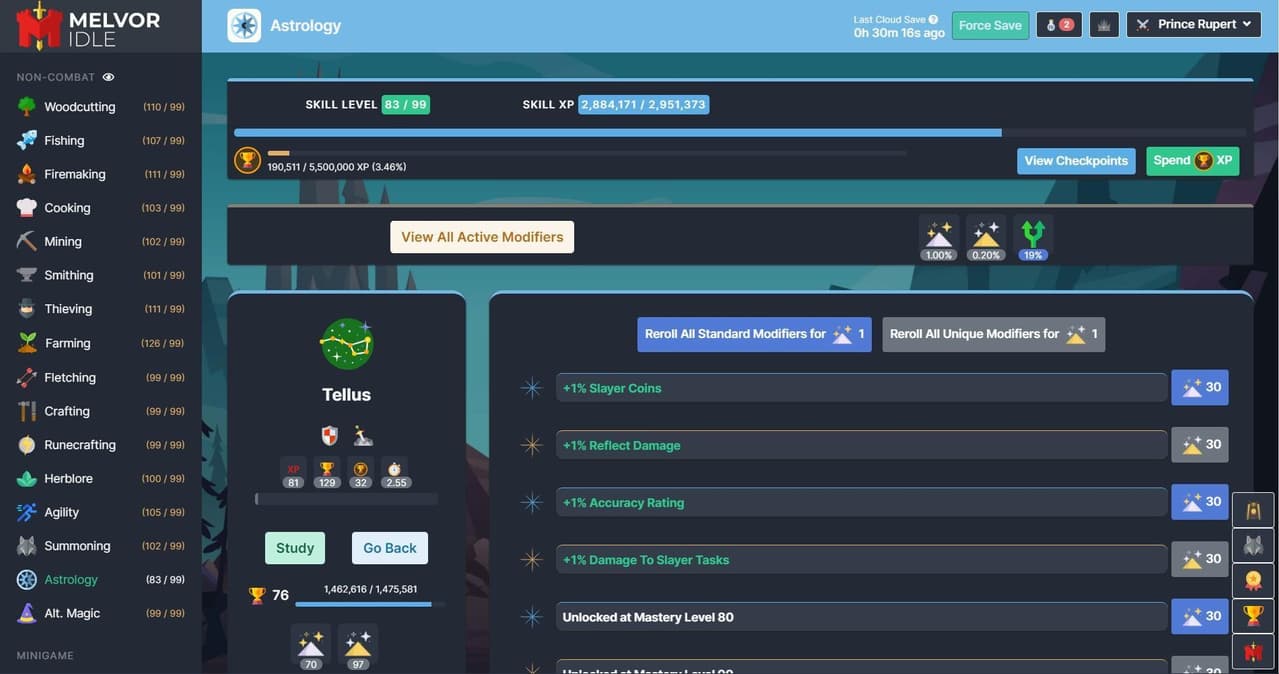Open Cooking skill
The image size is (1279, 674).
coord(100,208)
